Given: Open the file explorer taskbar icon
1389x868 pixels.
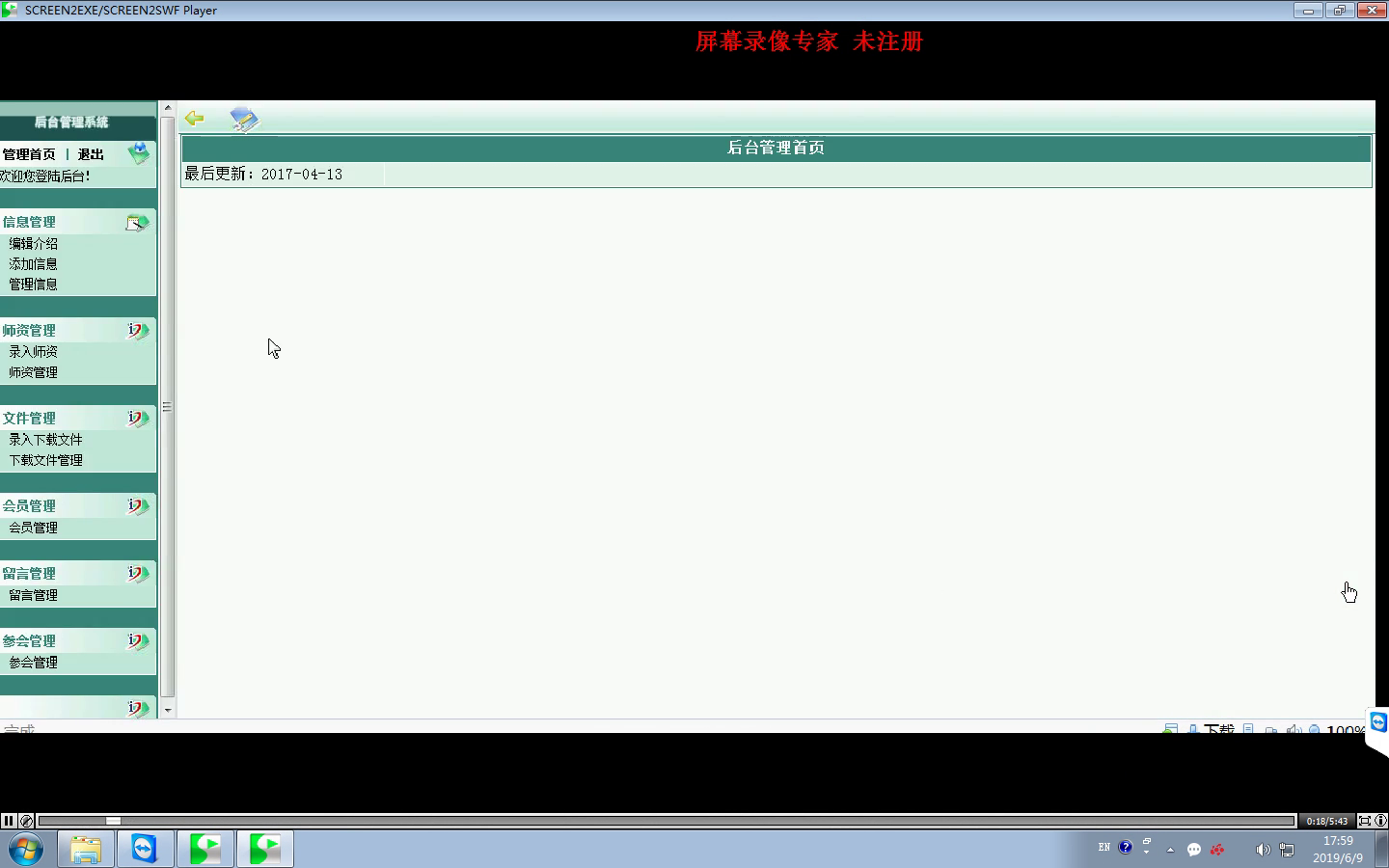Looking at the screenshot, I should [85, 849].
